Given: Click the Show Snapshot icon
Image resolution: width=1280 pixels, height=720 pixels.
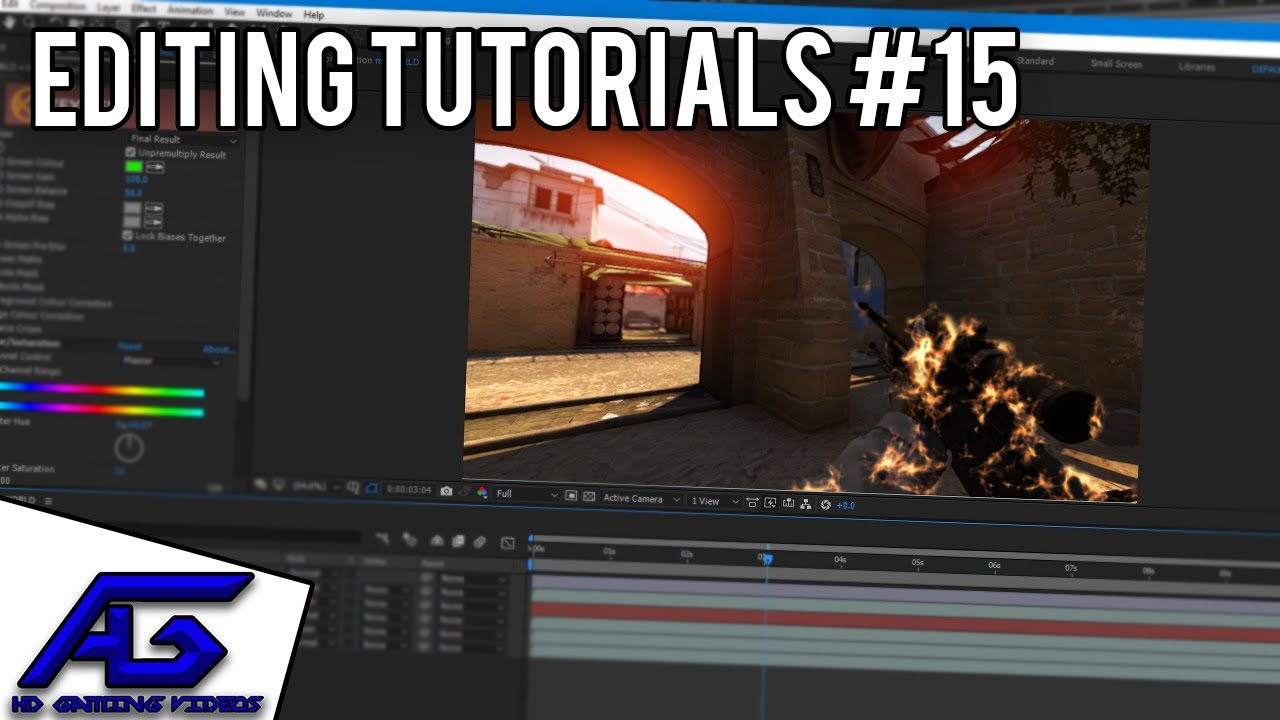Looking at the screenshot, I should click(x=465, y=491).
